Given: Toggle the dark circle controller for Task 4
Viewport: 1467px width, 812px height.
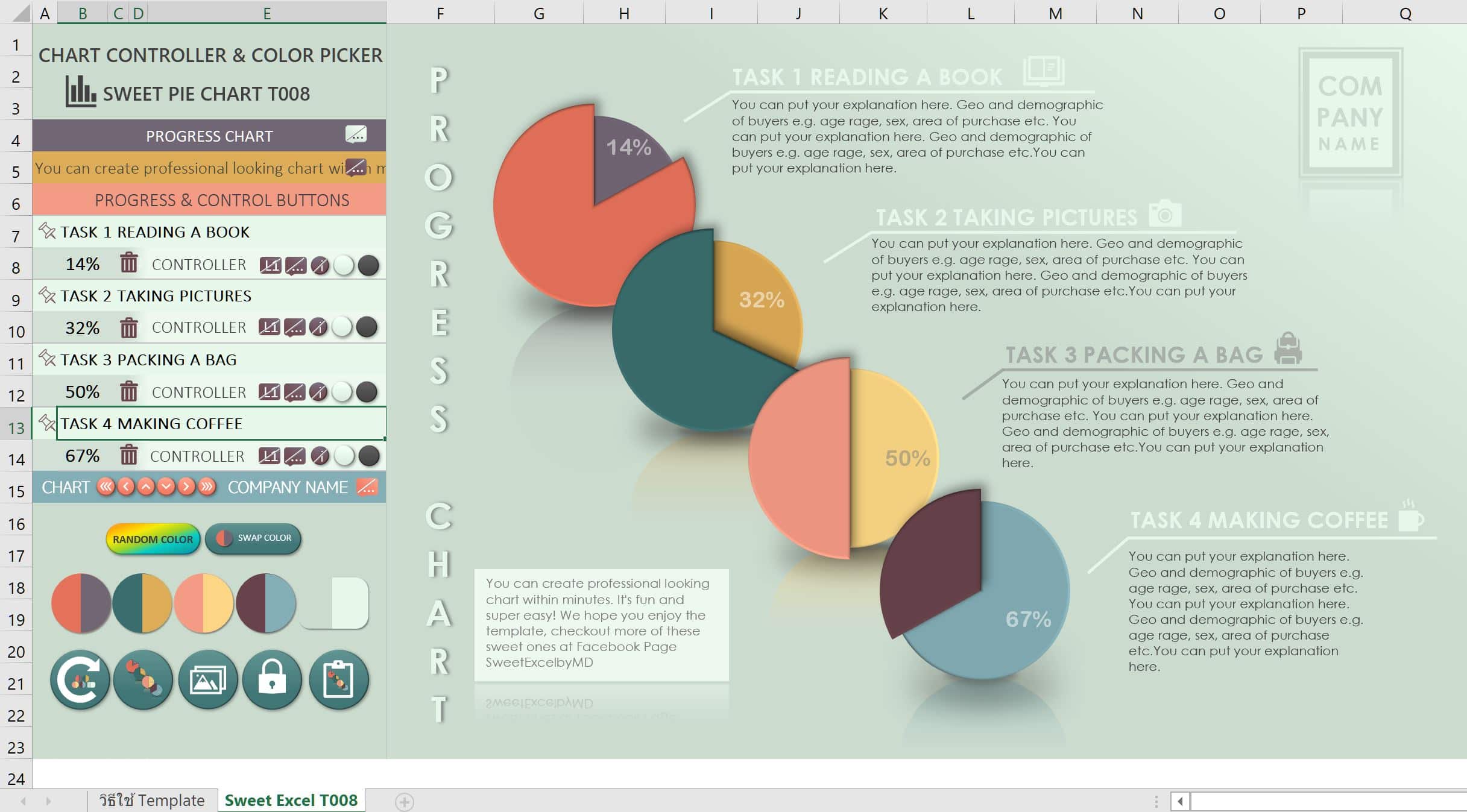Looking at the screenshot, I should [x=369, y=455].
